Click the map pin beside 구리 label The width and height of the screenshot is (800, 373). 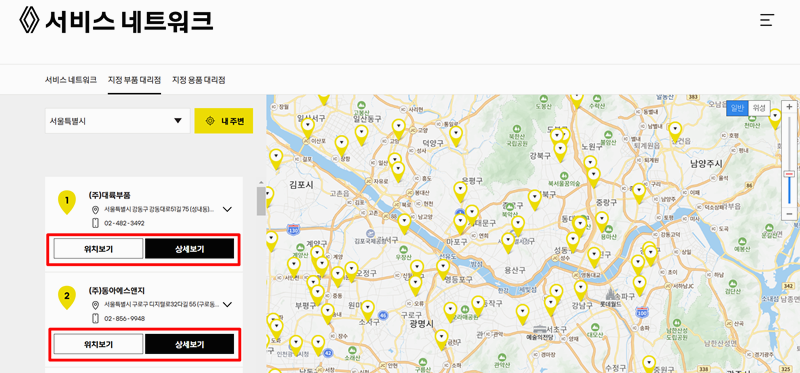(639, 192)
